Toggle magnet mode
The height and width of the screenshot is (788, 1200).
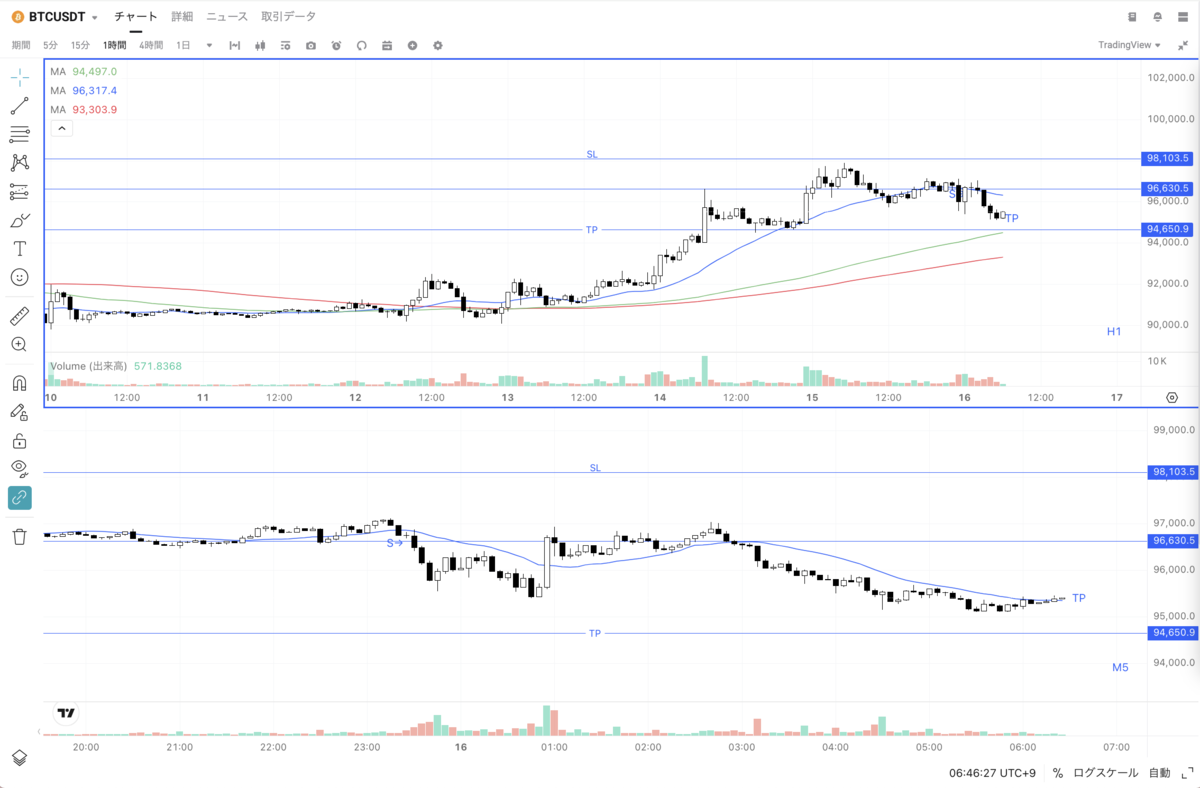20,383
